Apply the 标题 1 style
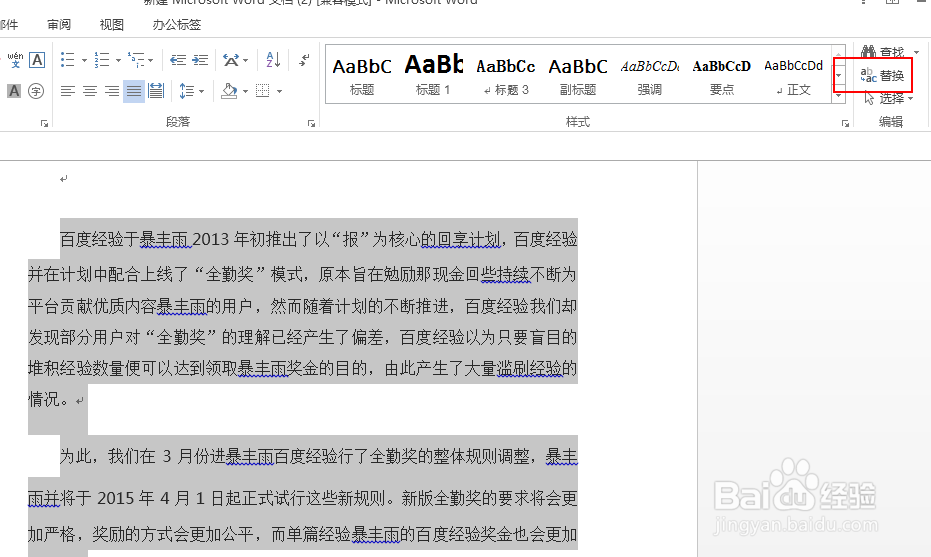 [433, 75]
